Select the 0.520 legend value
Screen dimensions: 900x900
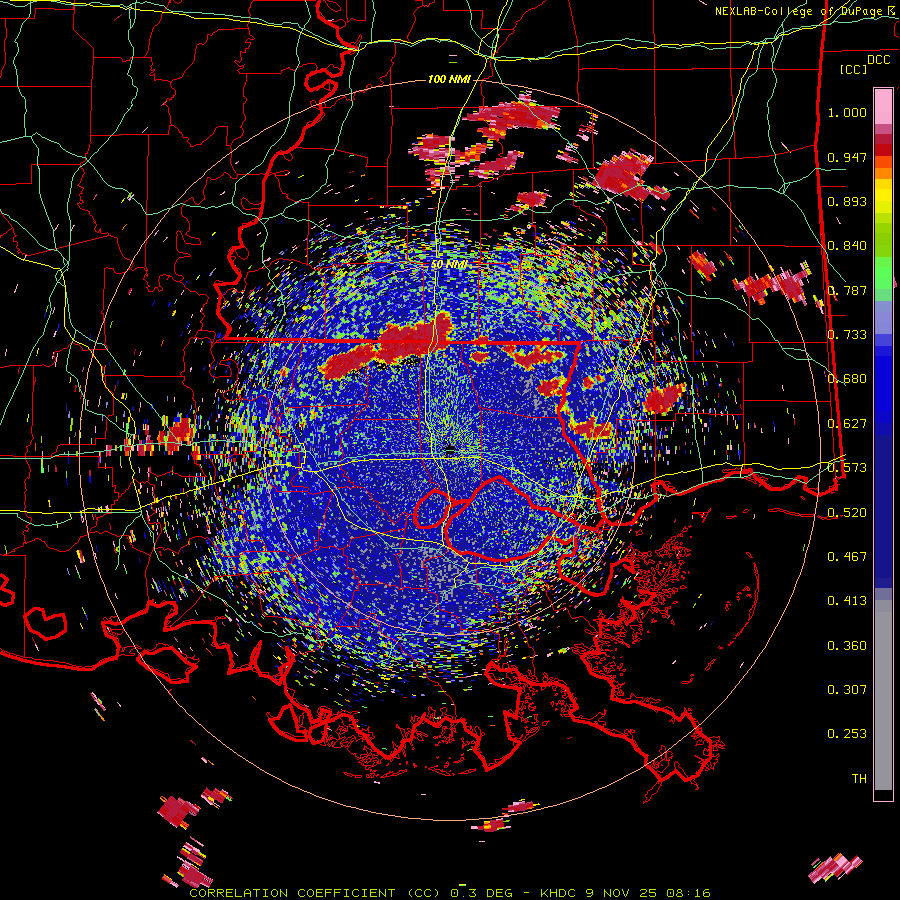(x=847, y=512)
